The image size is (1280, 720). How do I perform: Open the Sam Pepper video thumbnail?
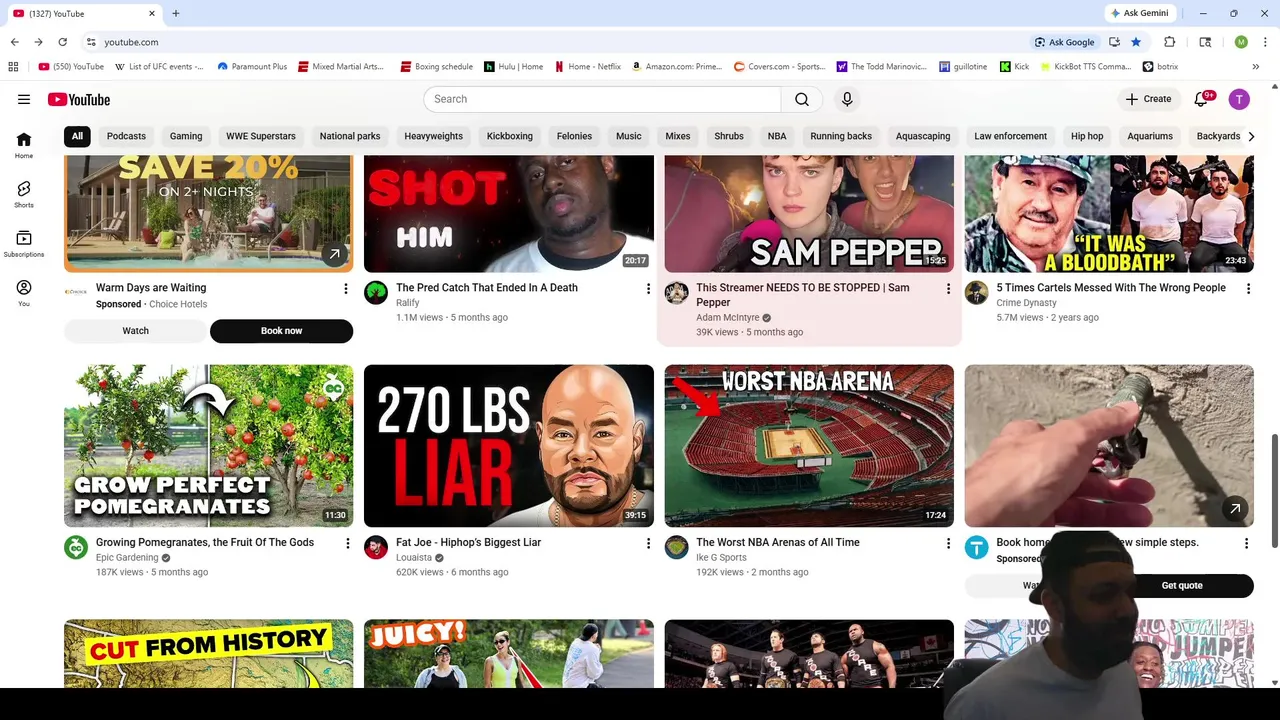pyautogui.click(x=809, y=214)
